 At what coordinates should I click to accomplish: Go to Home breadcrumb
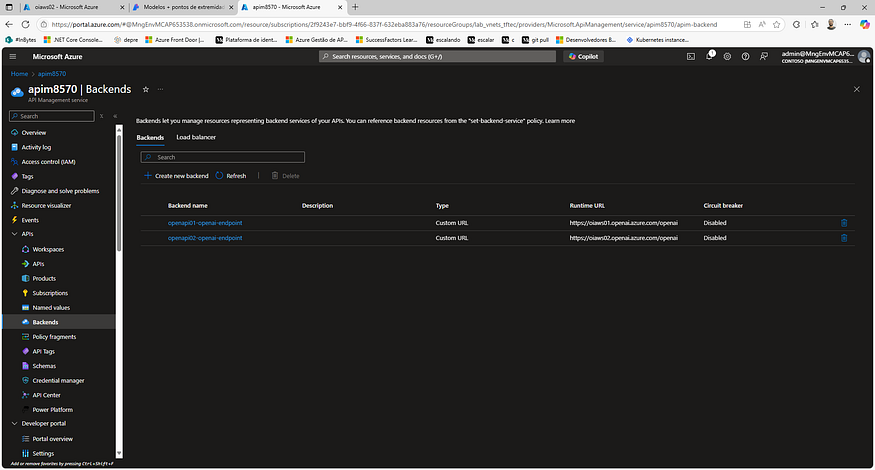(x=19, y=74)
